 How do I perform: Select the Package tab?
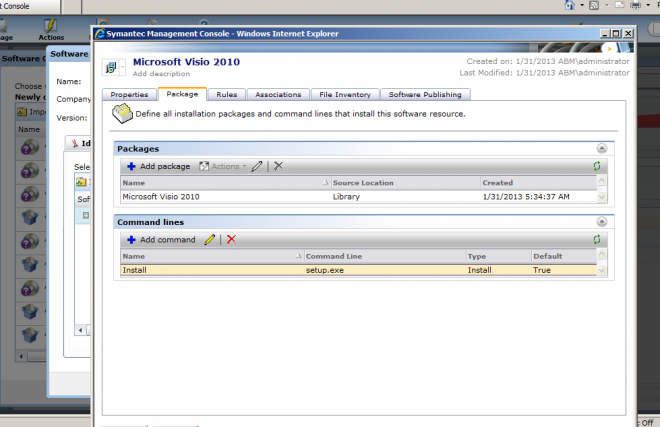(182, 94)
